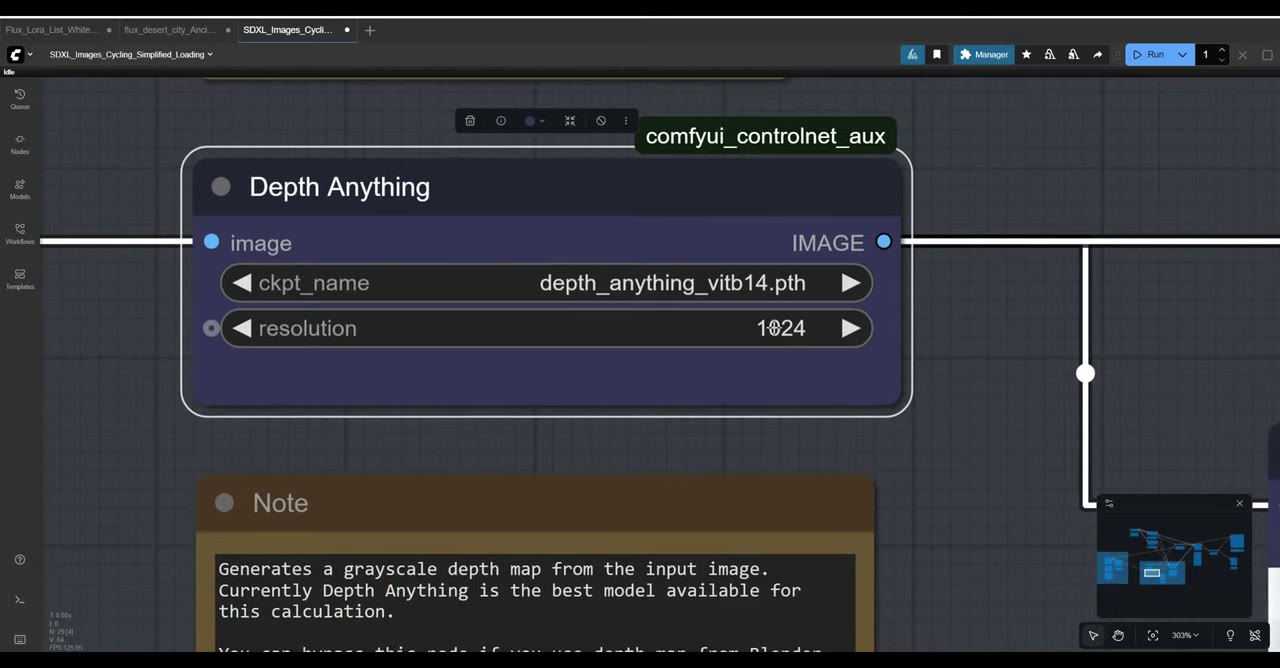The image size is (1280, 668).
Task: Click the comfyui_controlnet_aux badge
Action: point(765,136)
